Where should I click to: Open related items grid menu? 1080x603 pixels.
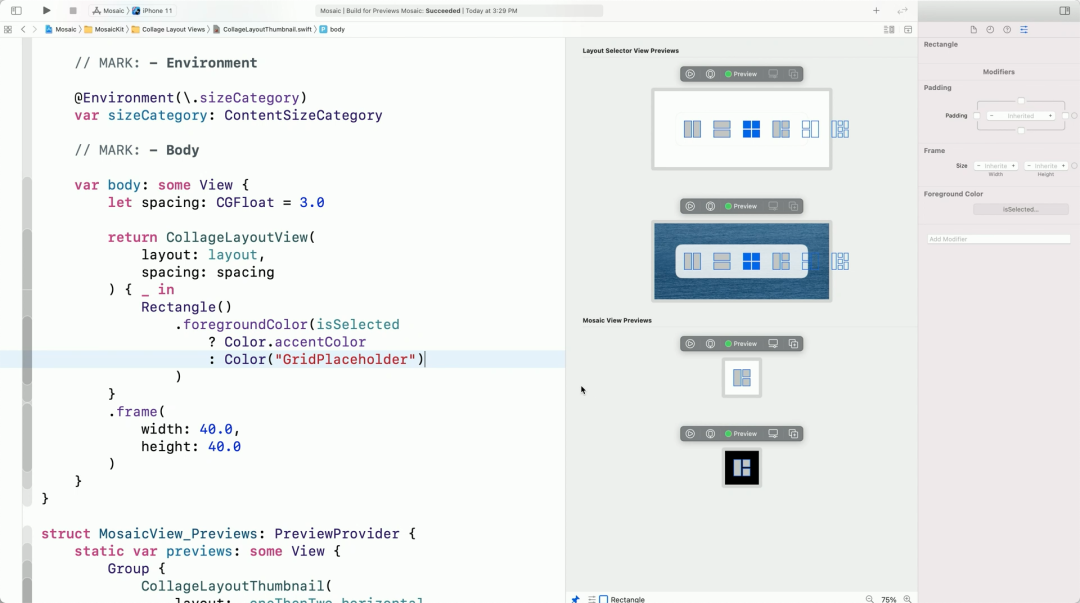point(8,30)
